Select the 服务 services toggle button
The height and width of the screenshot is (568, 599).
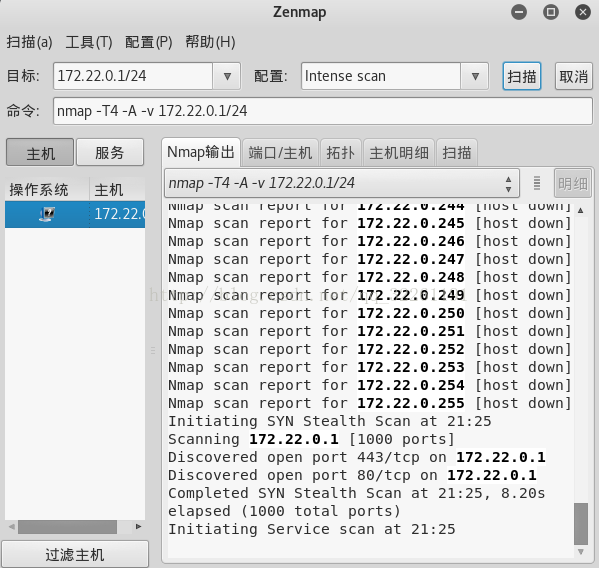click(x=110, y=152)
